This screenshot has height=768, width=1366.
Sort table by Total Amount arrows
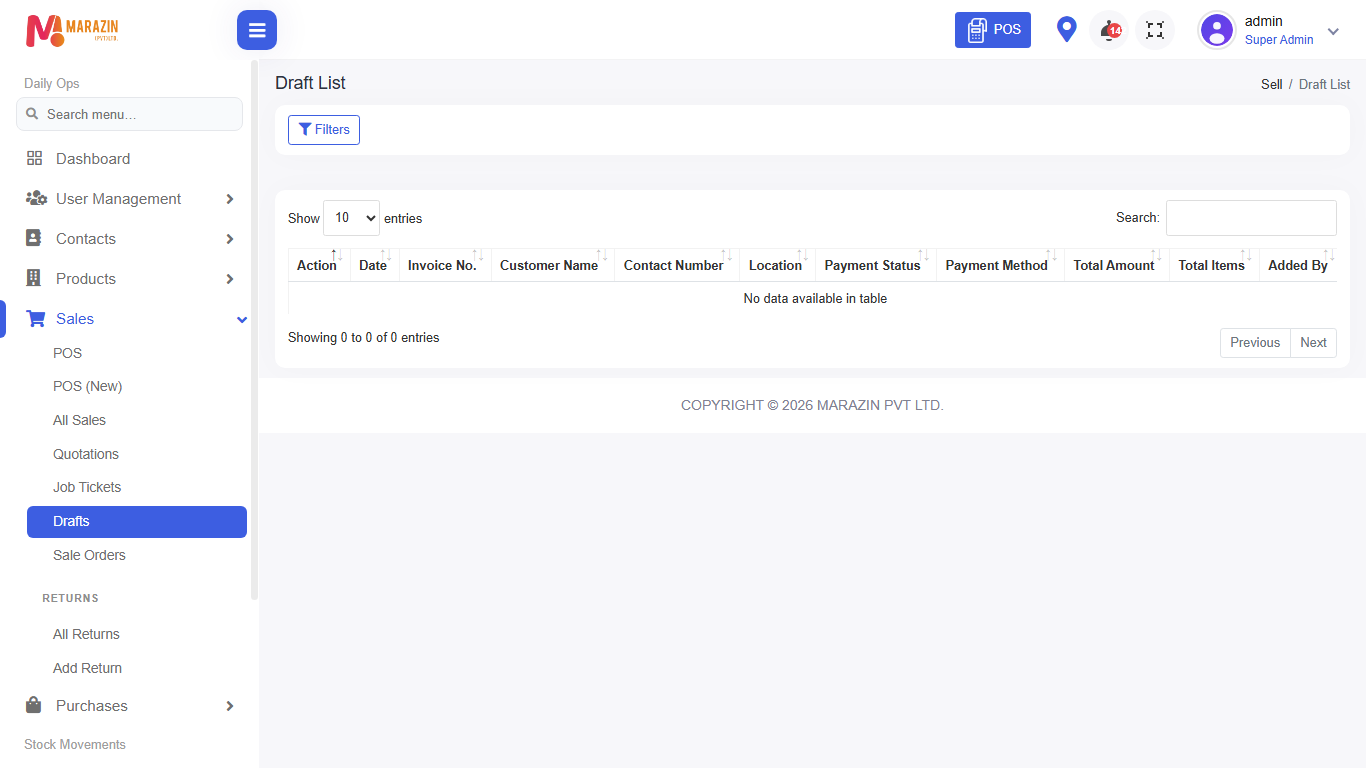click(x=1157, y=256)
